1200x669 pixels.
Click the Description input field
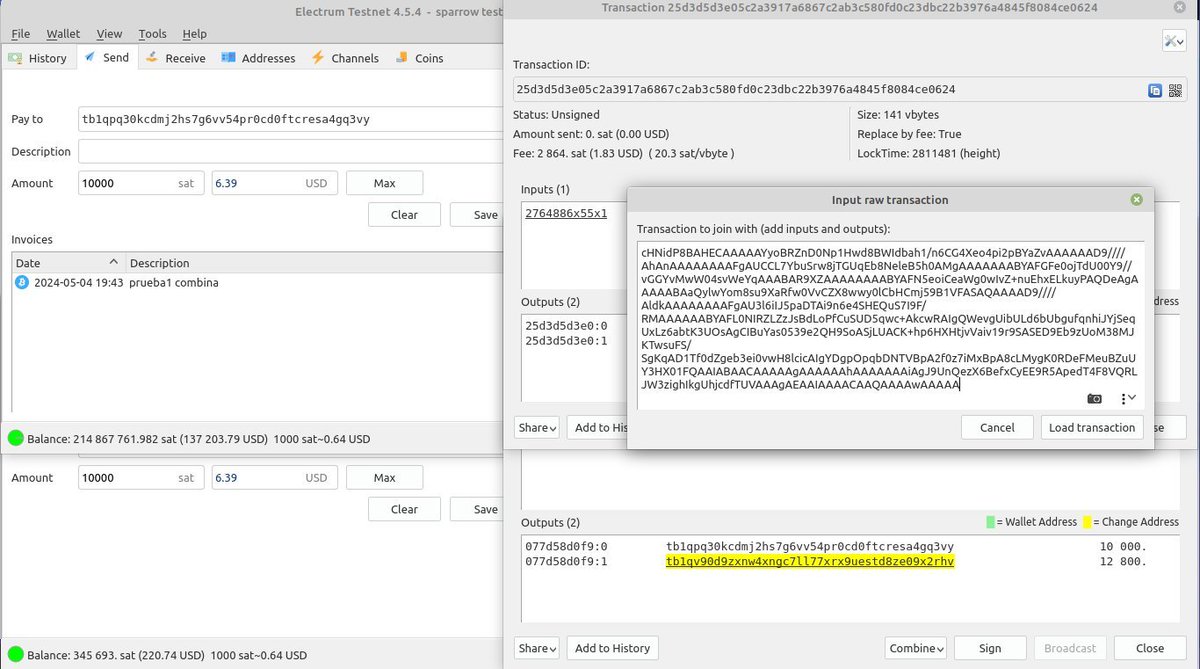[x=290, y=152]
